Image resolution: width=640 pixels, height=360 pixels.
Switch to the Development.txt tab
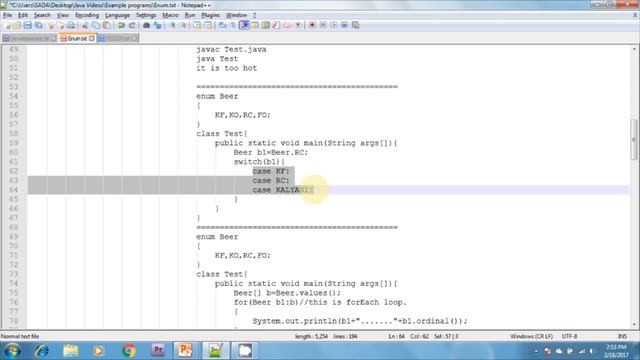pos(29,38)
